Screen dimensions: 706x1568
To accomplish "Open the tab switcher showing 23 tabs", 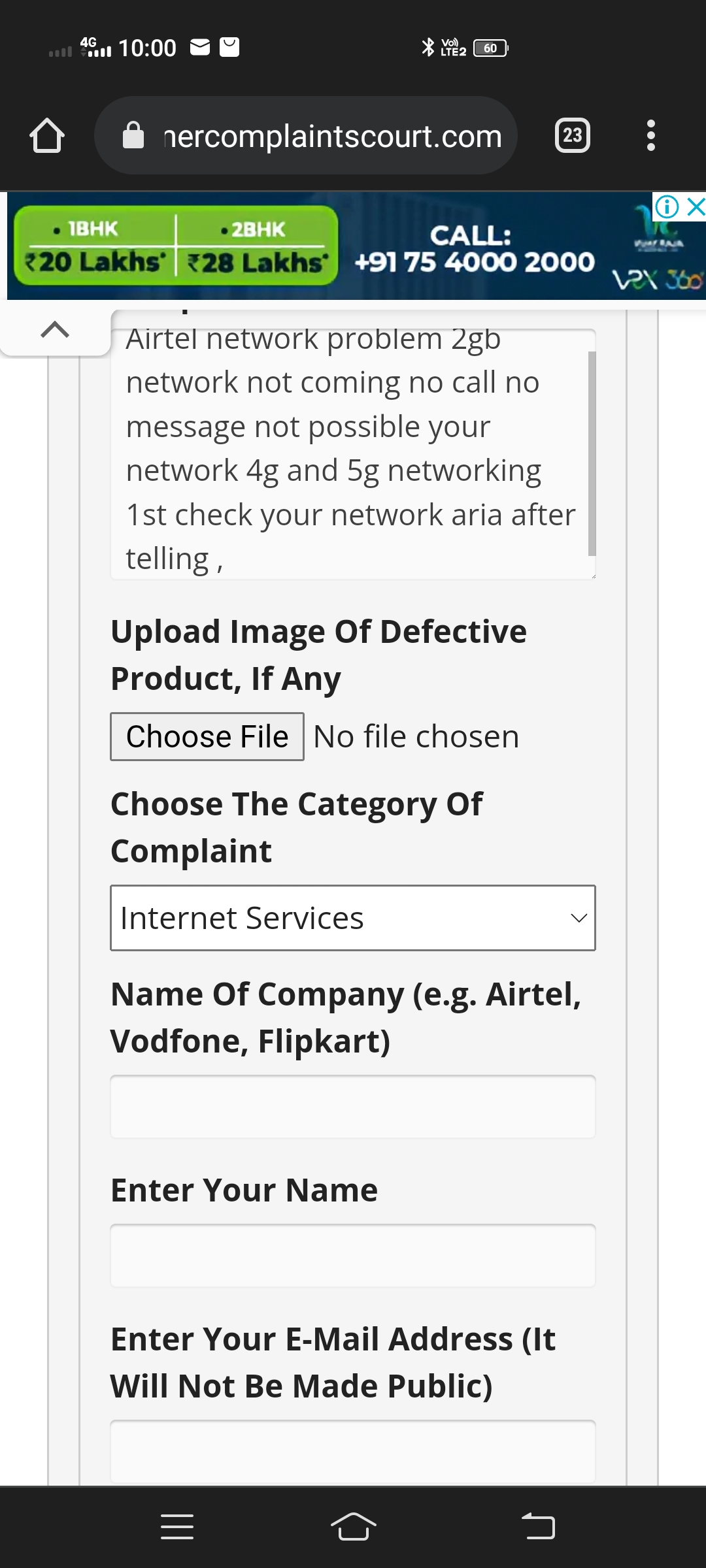I will [x=572, y=136].
